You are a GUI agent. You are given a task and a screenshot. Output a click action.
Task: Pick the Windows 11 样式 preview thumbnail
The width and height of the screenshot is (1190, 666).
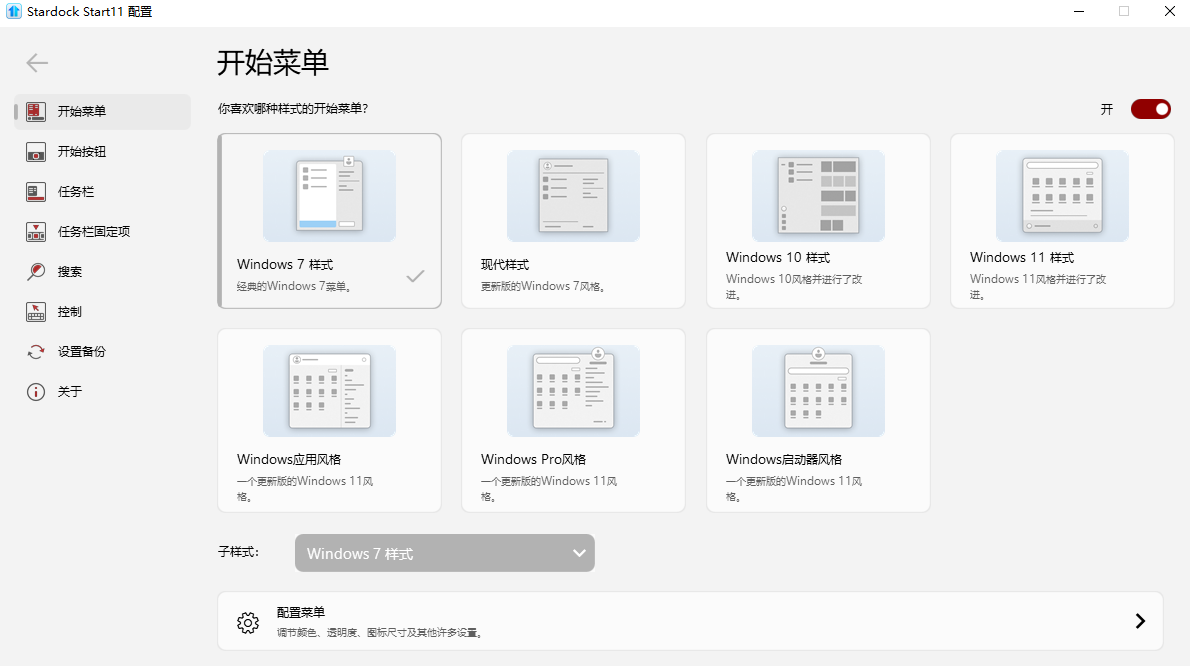coord(1062,196)
